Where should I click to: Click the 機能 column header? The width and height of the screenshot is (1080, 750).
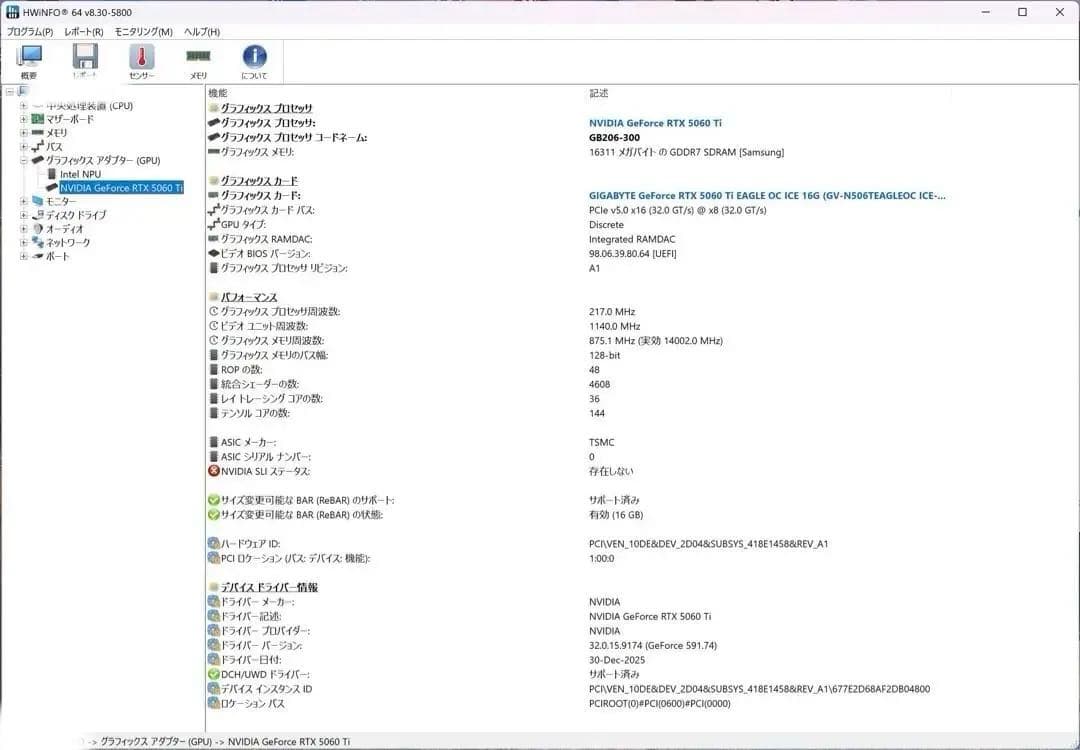click(218, 93)
